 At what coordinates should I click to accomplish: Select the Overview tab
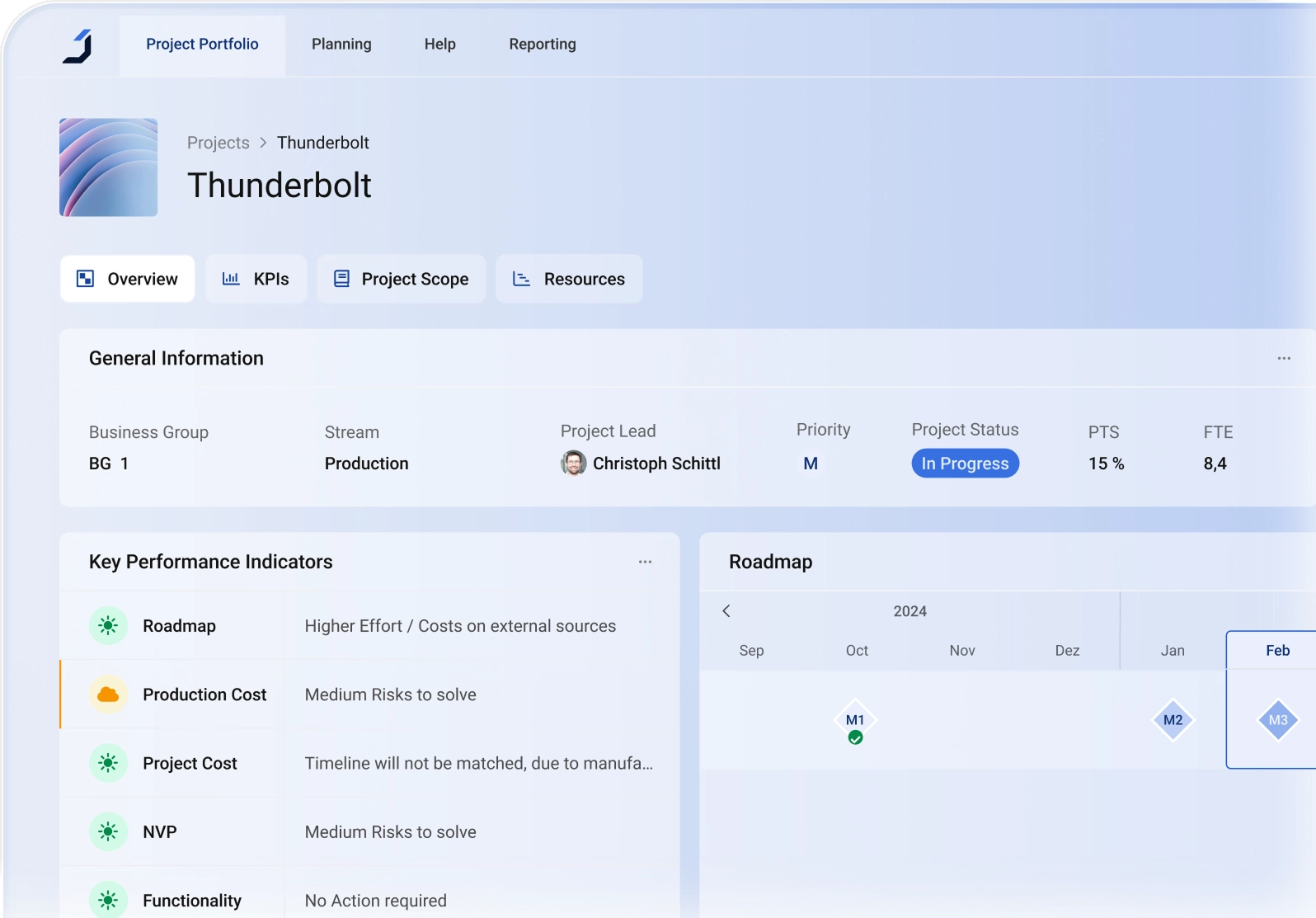[x=127, y=279]
